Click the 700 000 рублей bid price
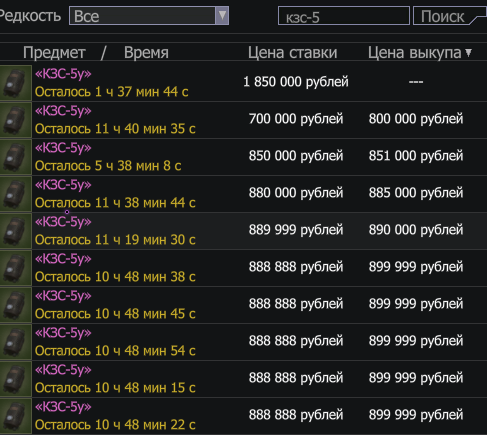The width and height of the screenshot is (487, 435). tap(296, 119)
